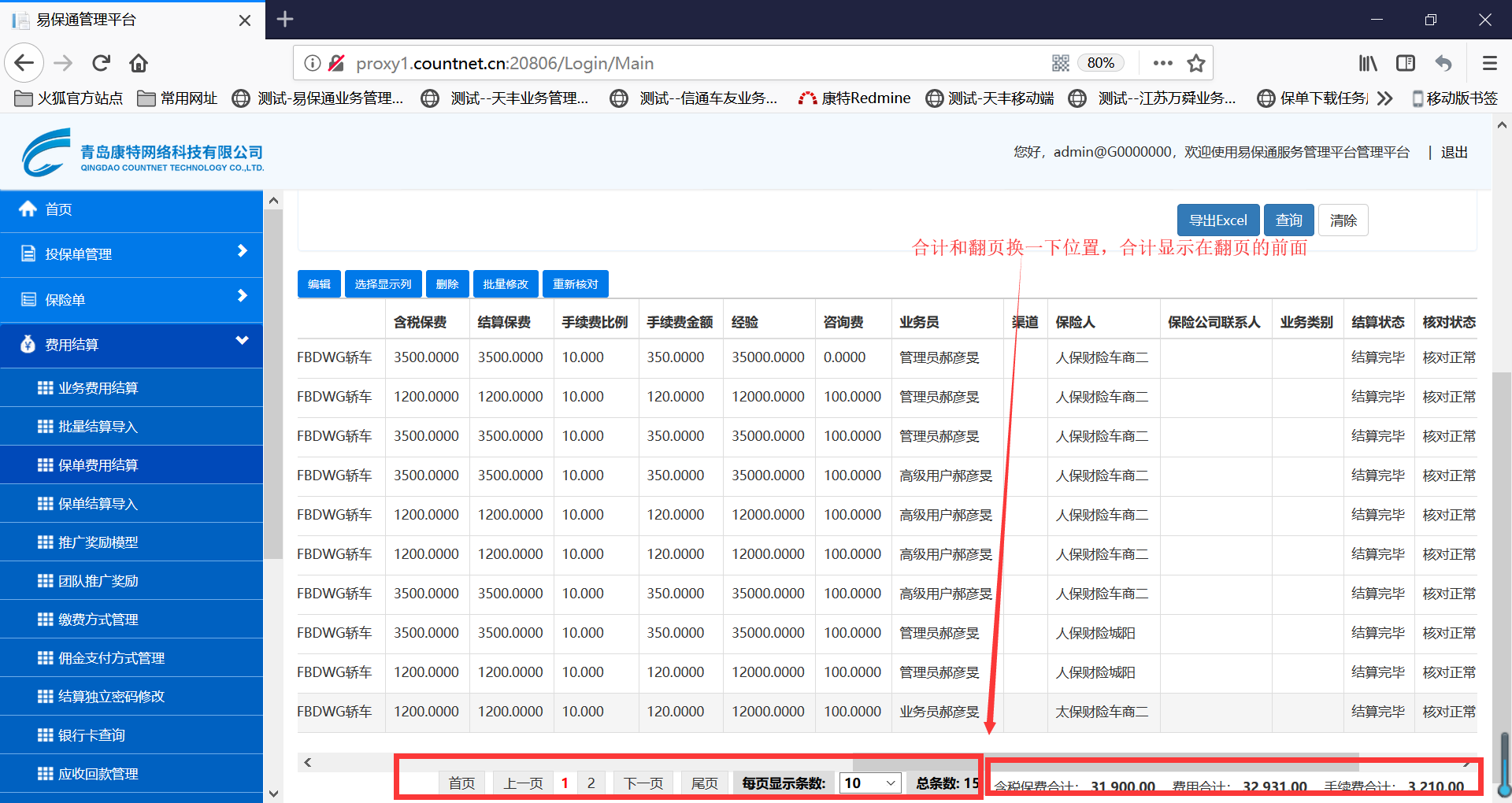Screen dimensions: 1512x803
Task: Click the table's horizontal scrollbar left arrow
Action: tap(308, 762)
